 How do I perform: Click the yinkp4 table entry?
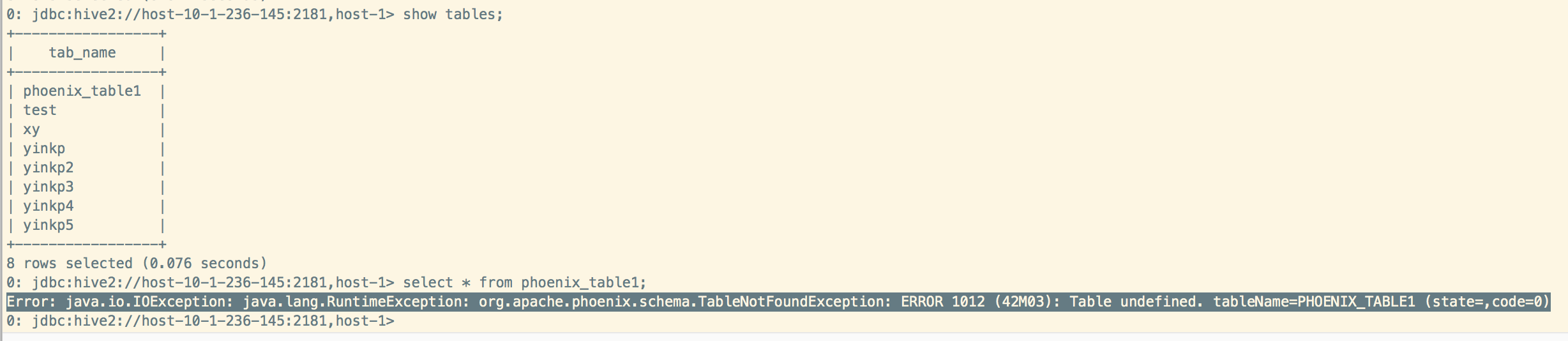coord(49,206)
